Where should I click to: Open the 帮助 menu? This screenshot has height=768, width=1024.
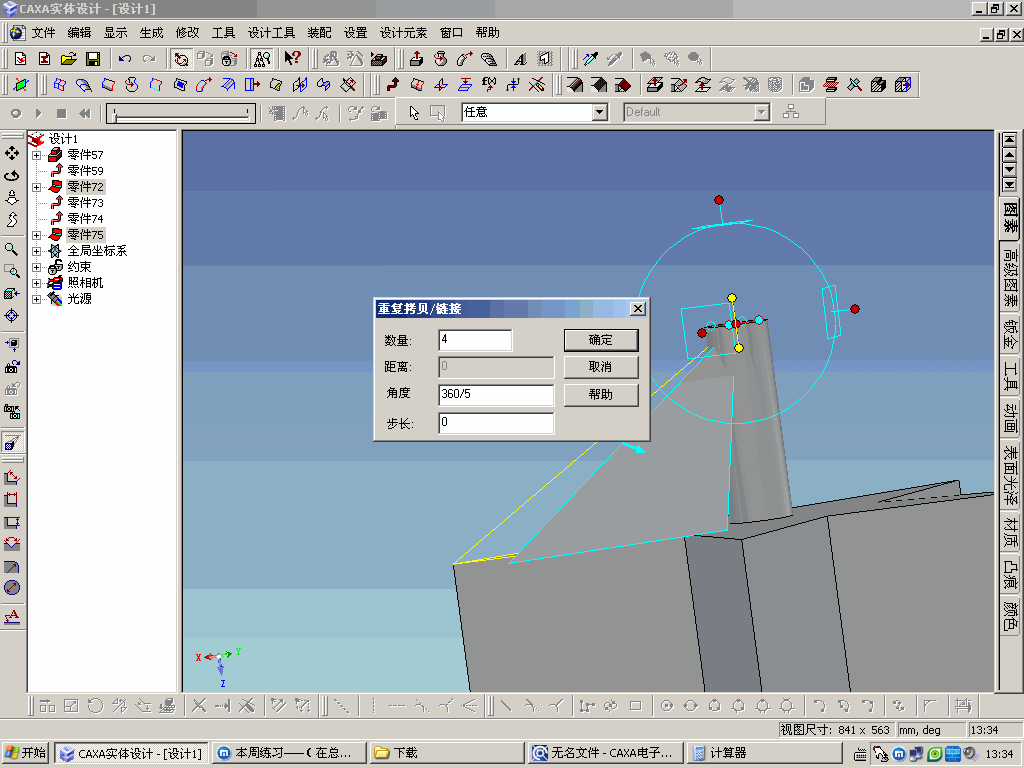(x=487, y=33)
